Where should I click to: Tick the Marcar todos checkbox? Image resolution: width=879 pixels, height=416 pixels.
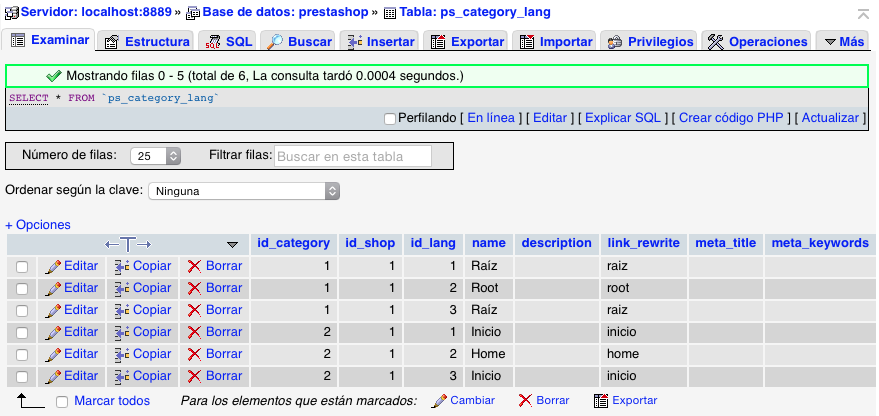tap(62, 402)
